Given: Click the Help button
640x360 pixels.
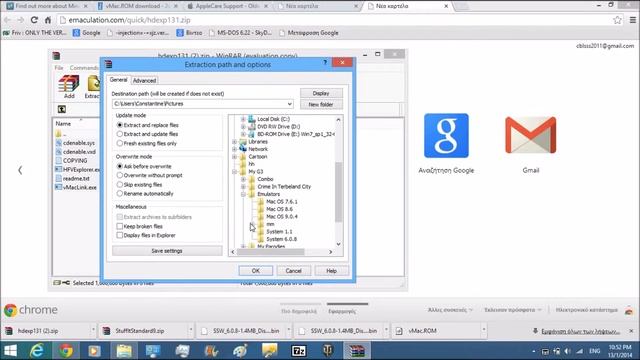Looking at the screenshot, I should pyautogui.click(x=331, y=271).
